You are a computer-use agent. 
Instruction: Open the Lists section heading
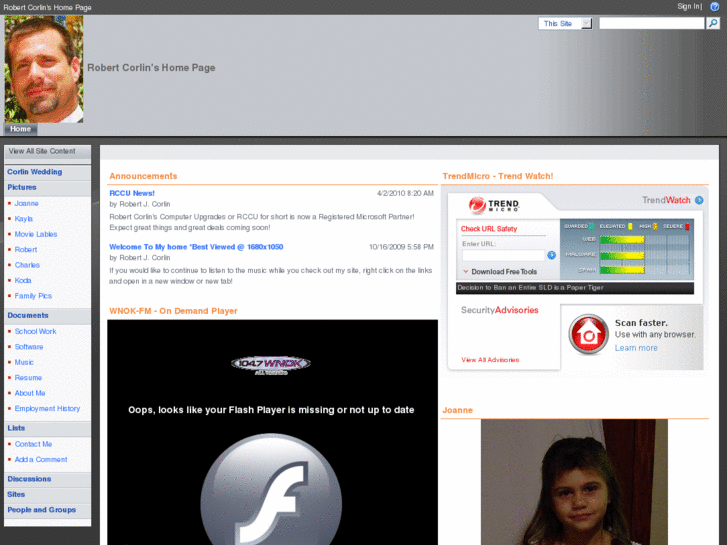coord(16,428)
